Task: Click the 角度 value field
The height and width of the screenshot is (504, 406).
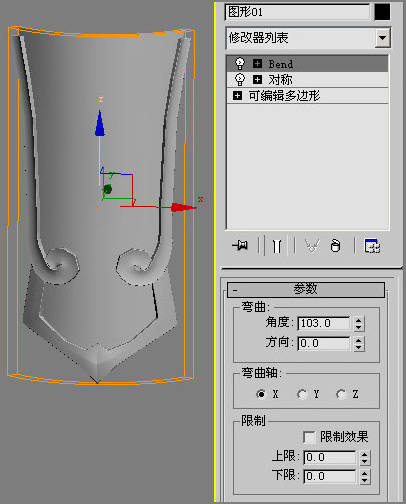Action: pyautogui.click(x=324, y=323)
